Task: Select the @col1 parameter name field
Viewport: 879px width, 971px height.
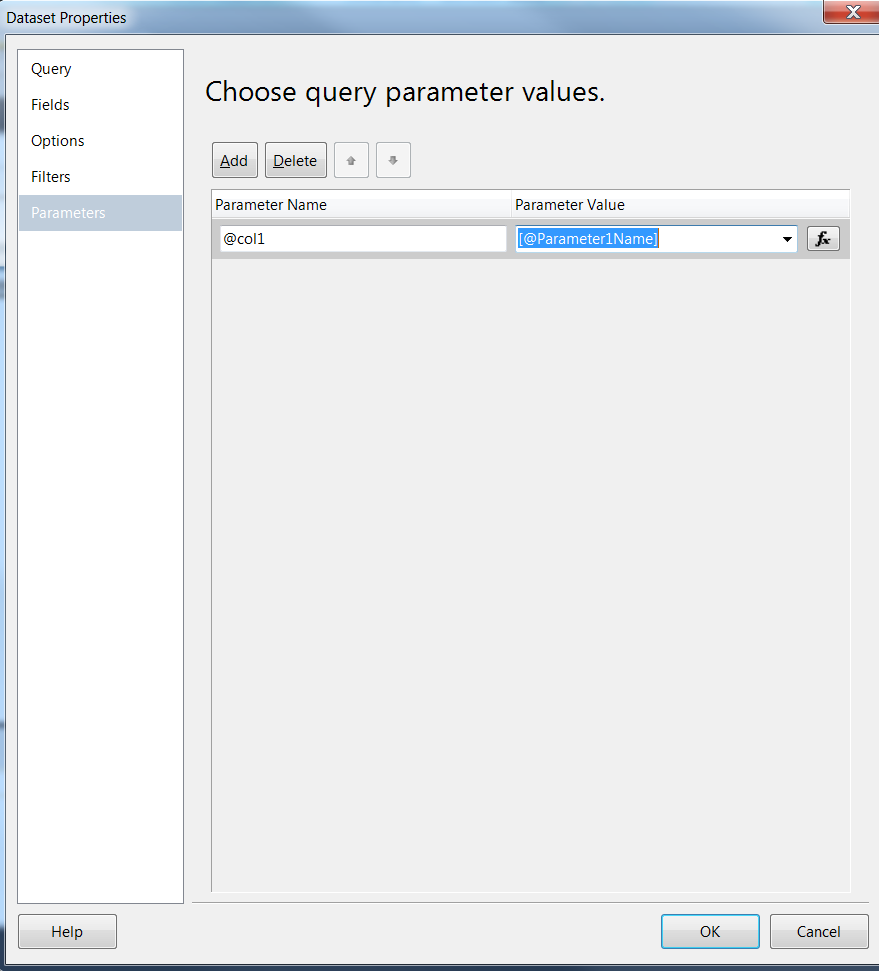Action: [x=360, y=238]
